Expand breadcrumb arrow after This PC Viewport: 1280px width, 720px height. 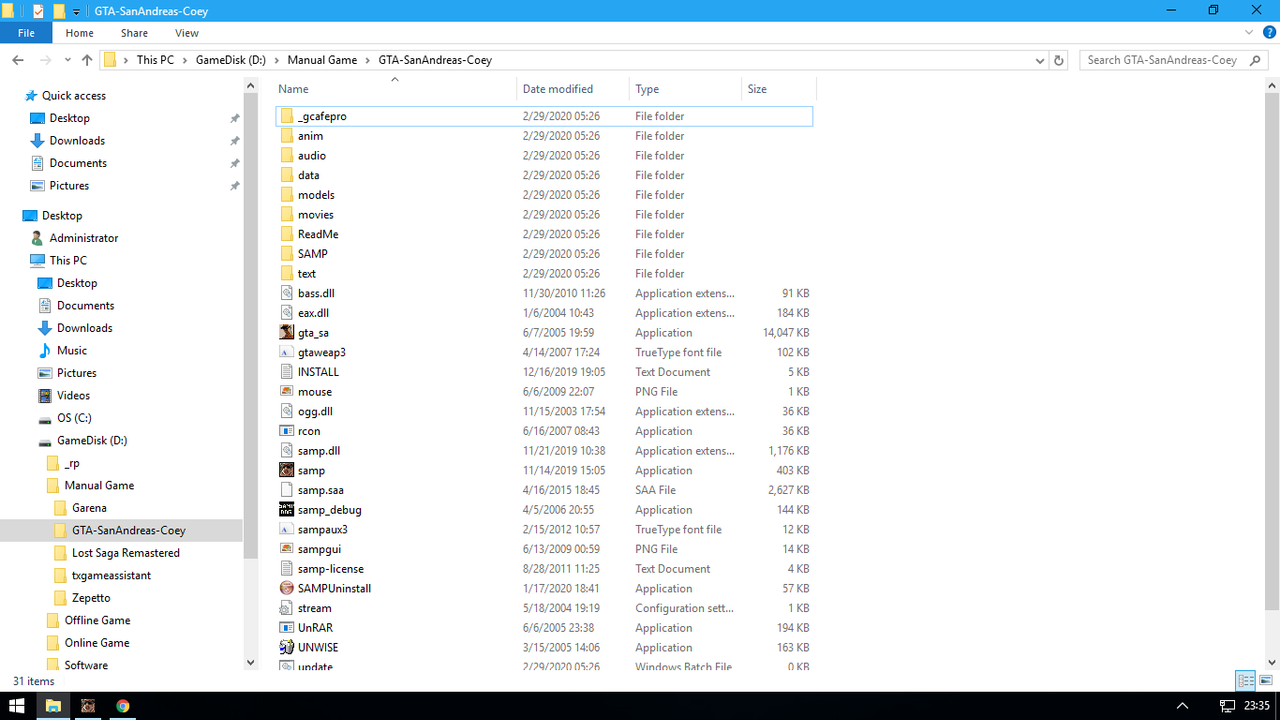click(184, 60)
